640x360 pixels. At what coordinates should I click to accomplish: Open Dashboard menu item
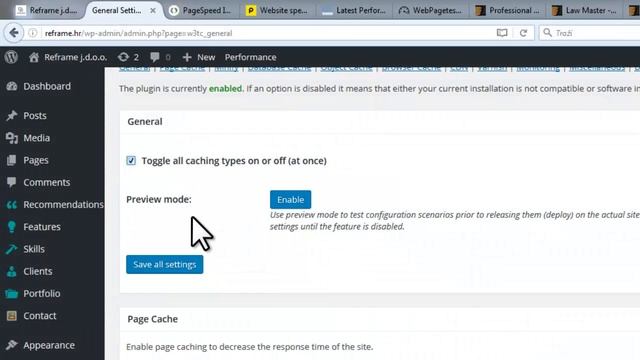47,86
